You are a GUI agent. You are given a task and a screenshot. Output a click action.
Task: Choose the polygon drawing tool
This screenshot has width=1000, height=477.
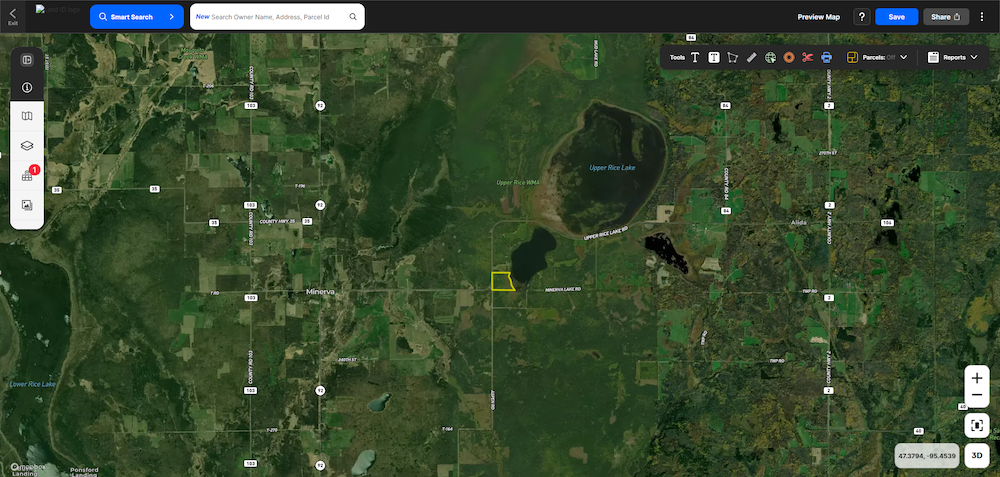point(733,58)
